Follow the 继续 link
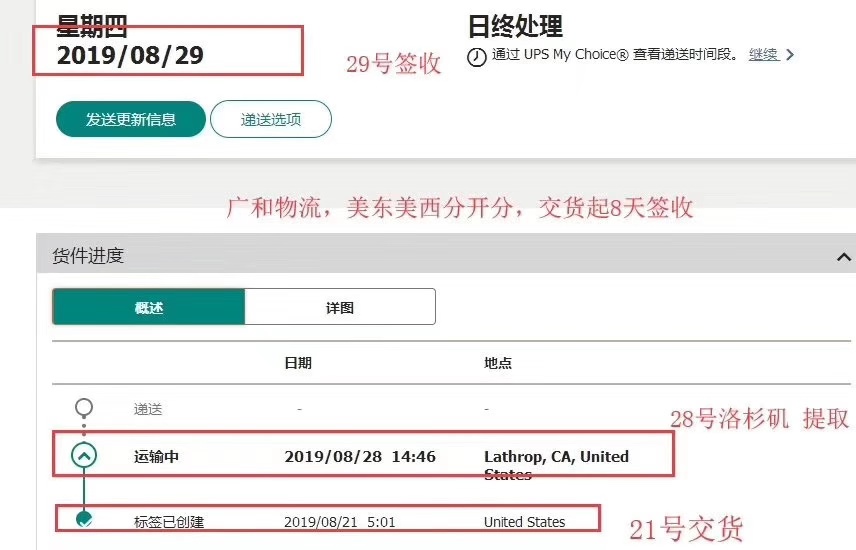This screenshot has height=550, width=856. coord(763,55)
